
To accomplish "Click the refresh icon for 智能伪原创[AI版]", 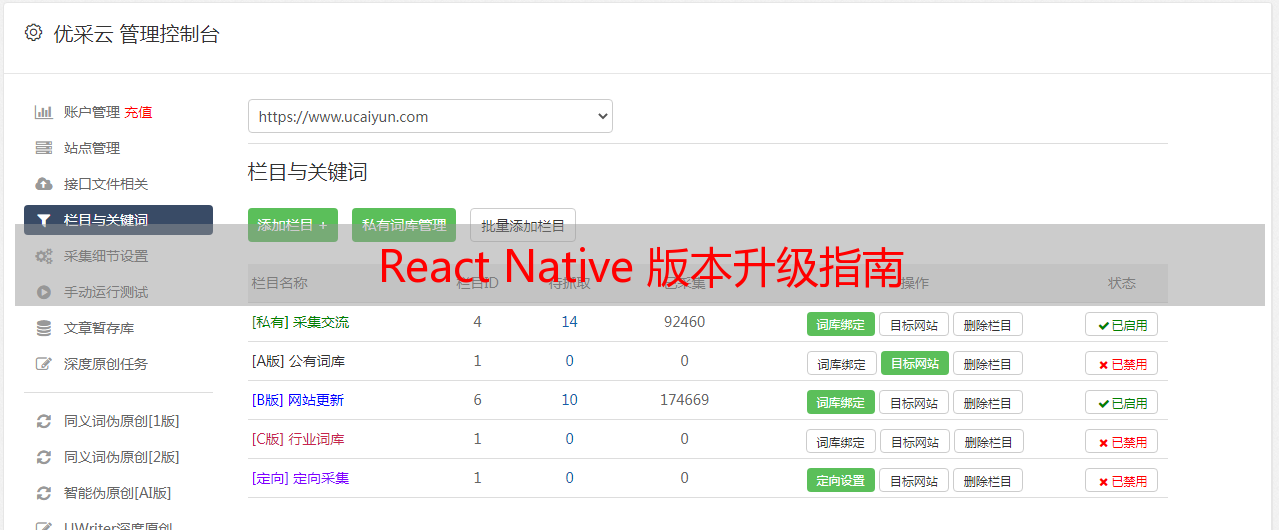I will 43,493.
